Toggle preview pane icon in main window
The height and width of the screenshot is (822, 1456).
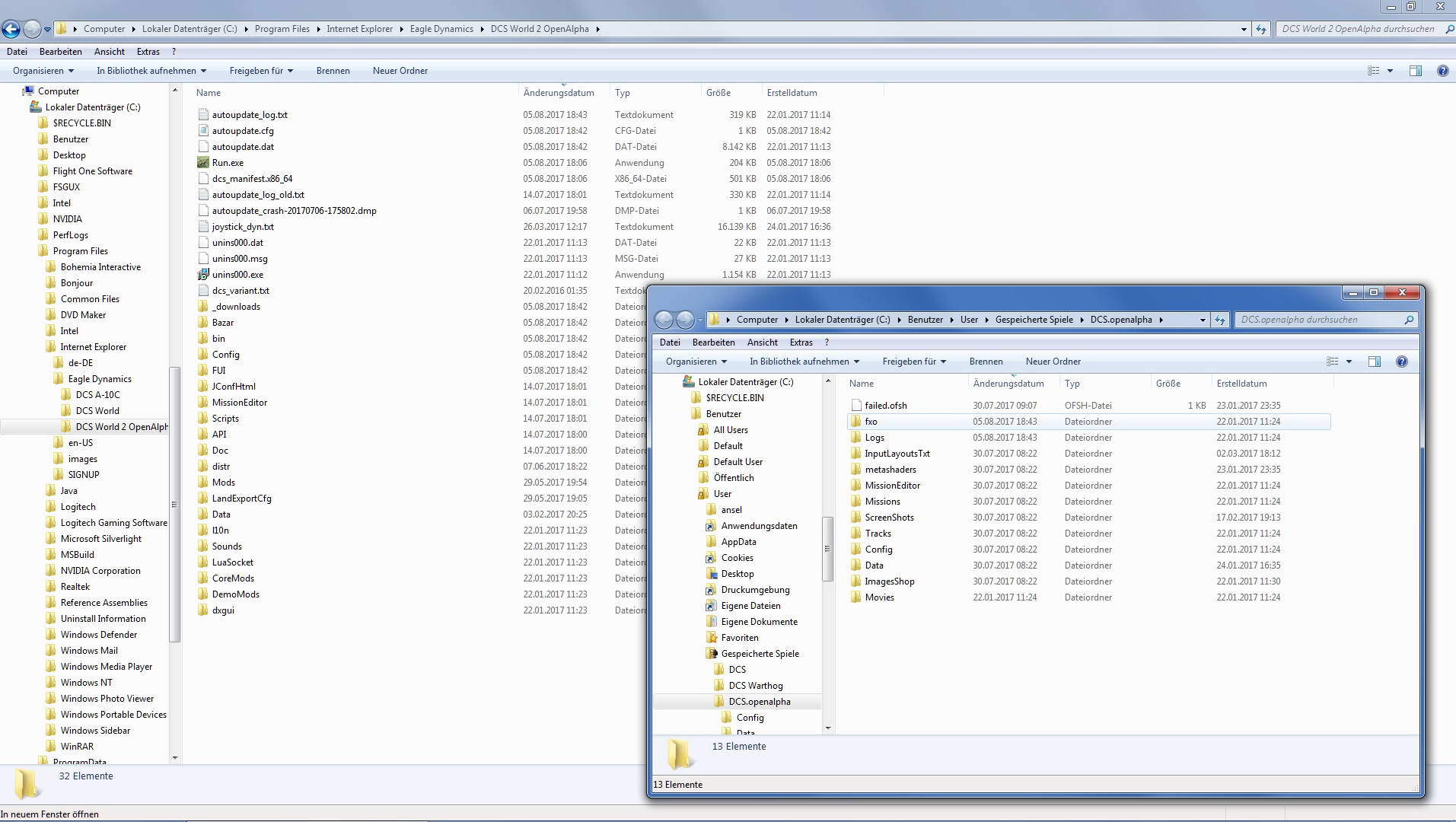1415,71
